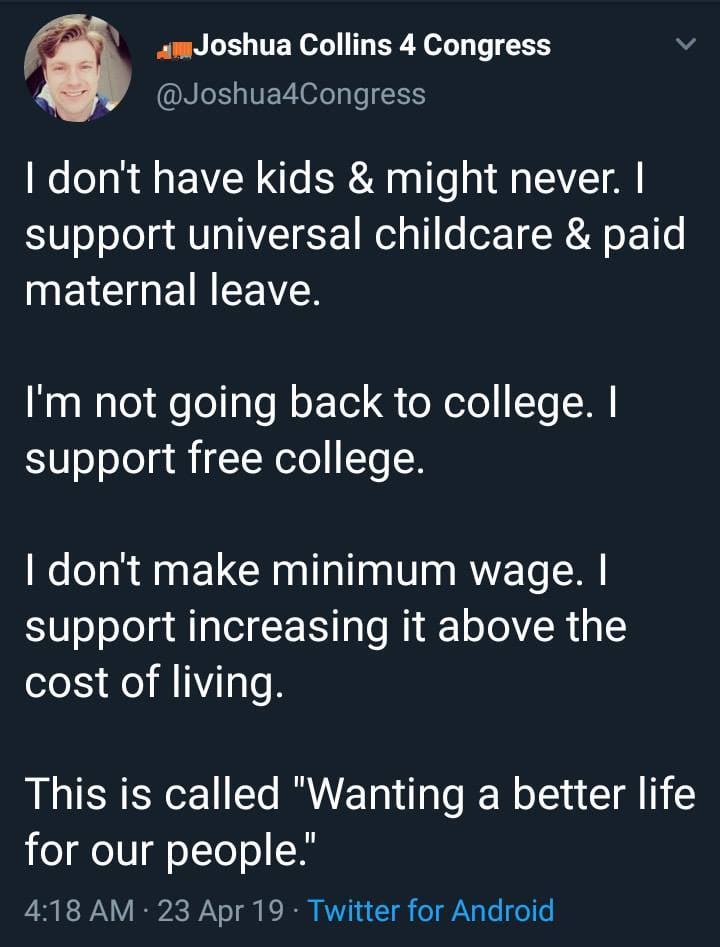This screenshot has height=947, width=720.
Task: Select the line 'I'm not going back to college'
Action: (x=306, y=404)
